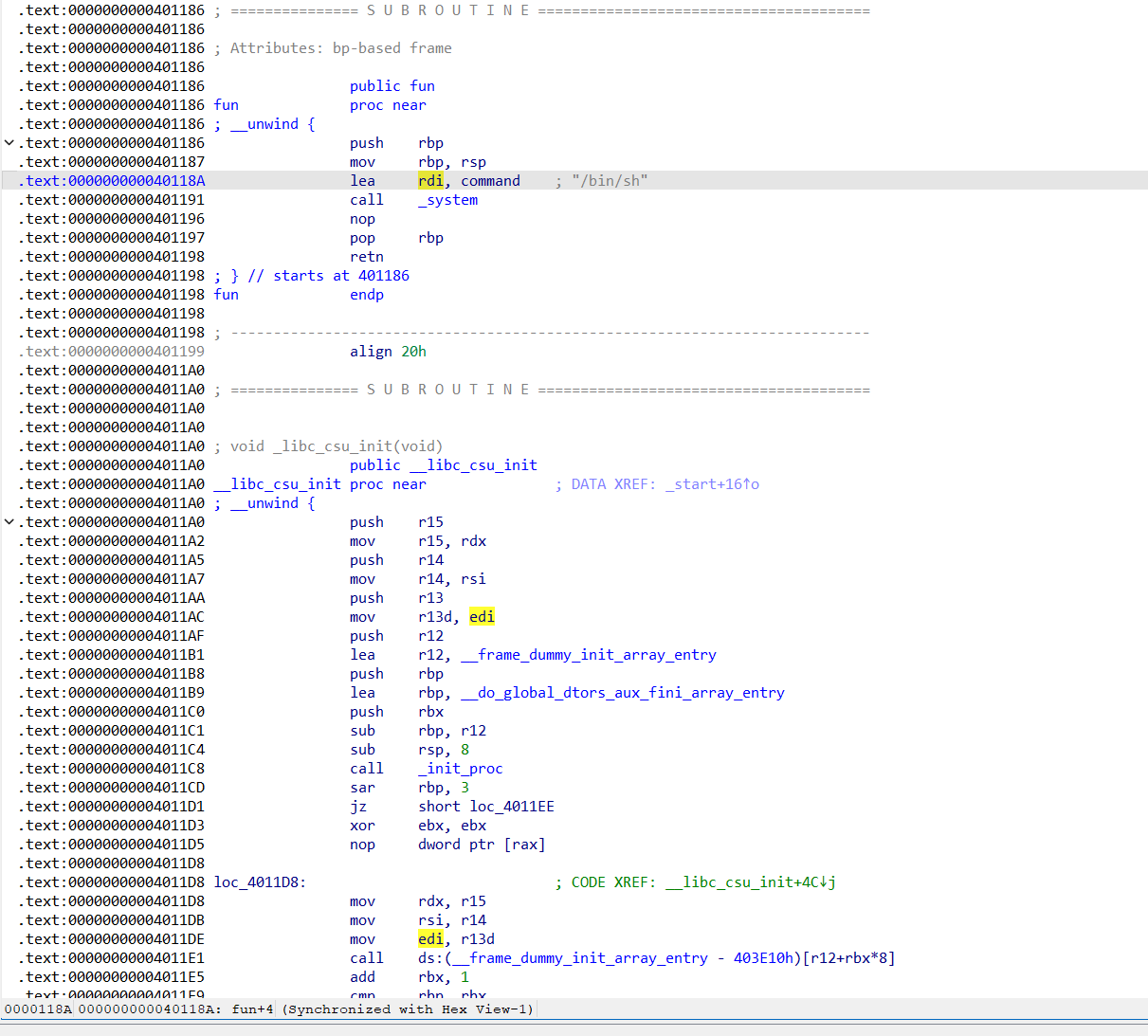Click the loc_4011D8 label
1148x1036 pixels.
[260, 882]
